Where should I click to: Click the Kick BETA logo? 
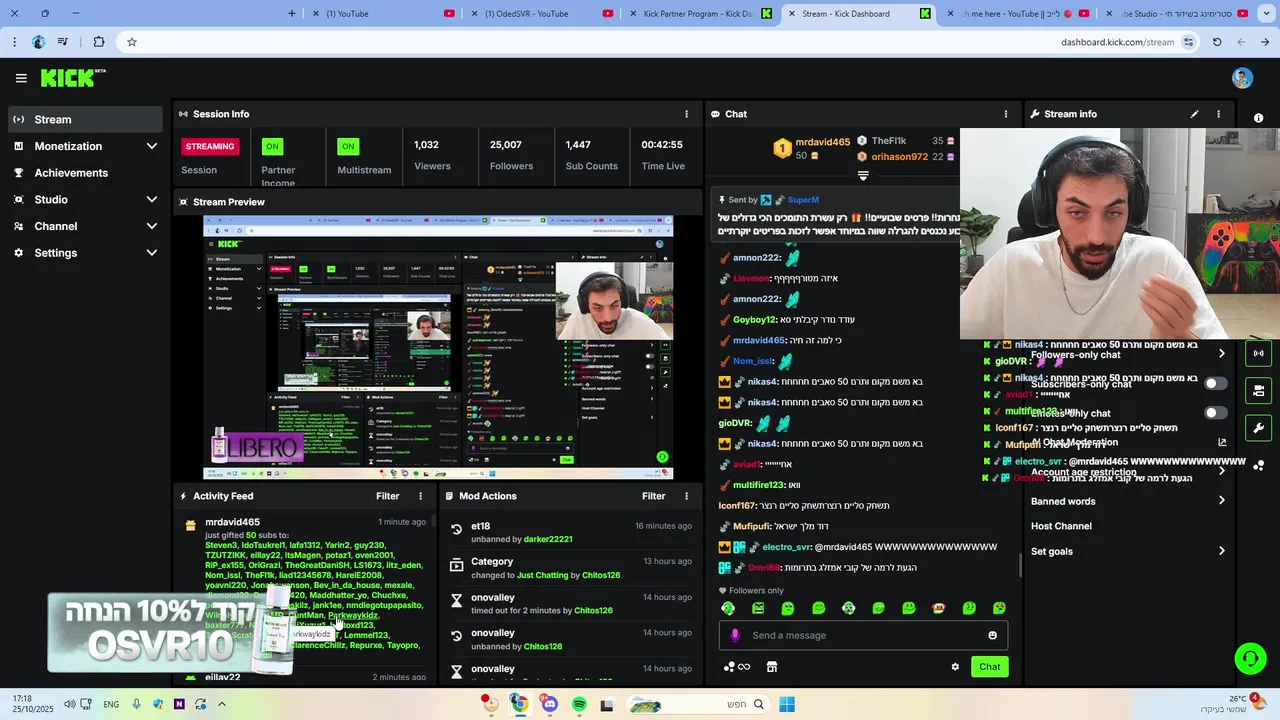tap(73, 78)
